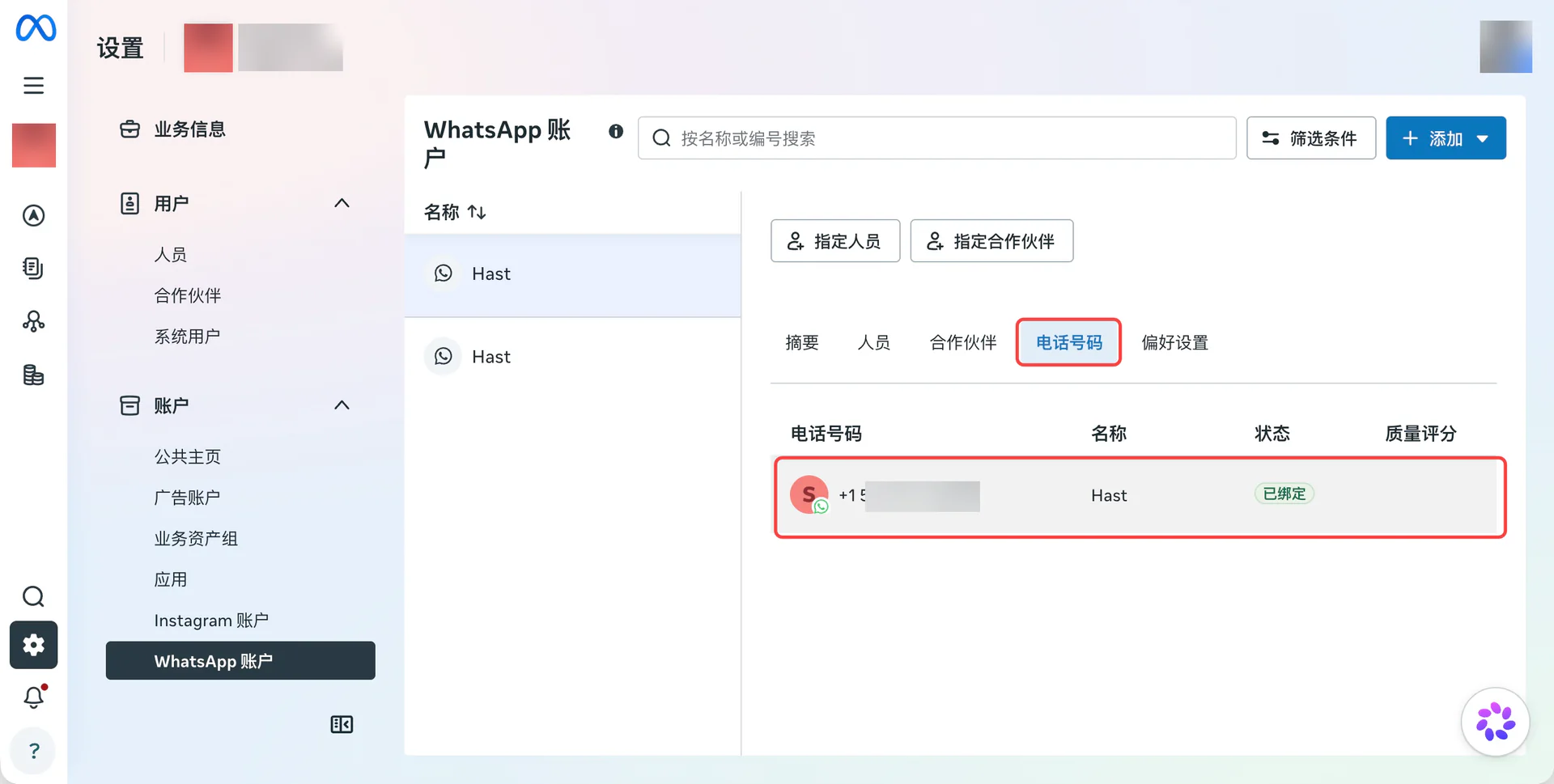Click the 已绑定 status badge
This screenshot has width=1554, height=784.
(1284, 494)
